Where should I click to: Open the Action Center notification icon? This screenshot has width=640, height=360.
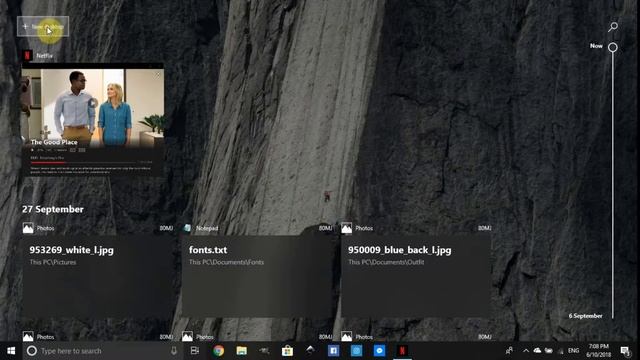click(625, 351)
